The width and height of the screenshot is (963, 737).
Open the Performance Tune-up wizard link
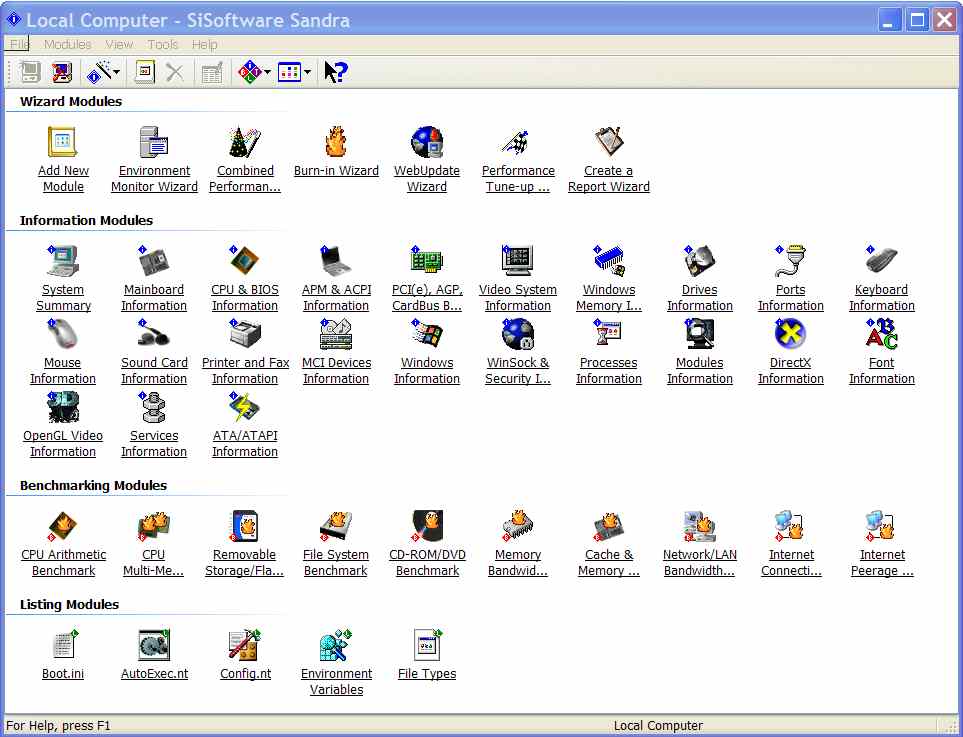click(518, 179)
